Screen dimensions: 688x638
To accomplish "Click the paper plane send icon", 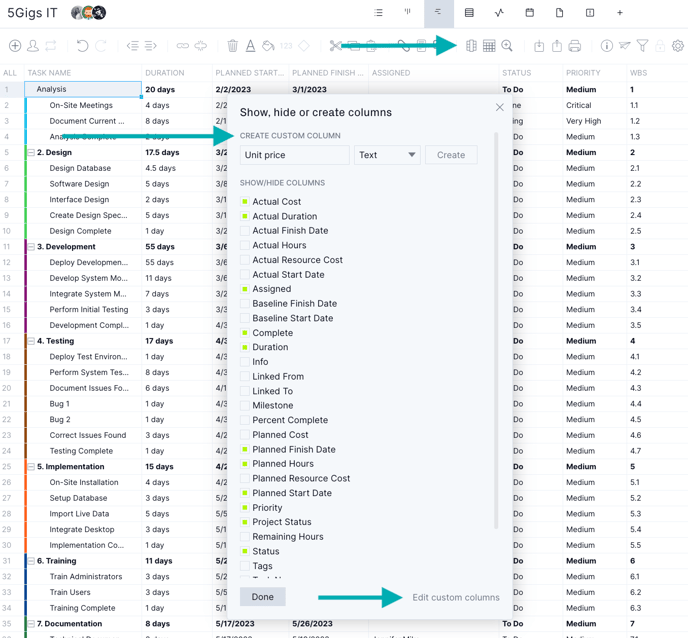I will click(x=624, y=46).
